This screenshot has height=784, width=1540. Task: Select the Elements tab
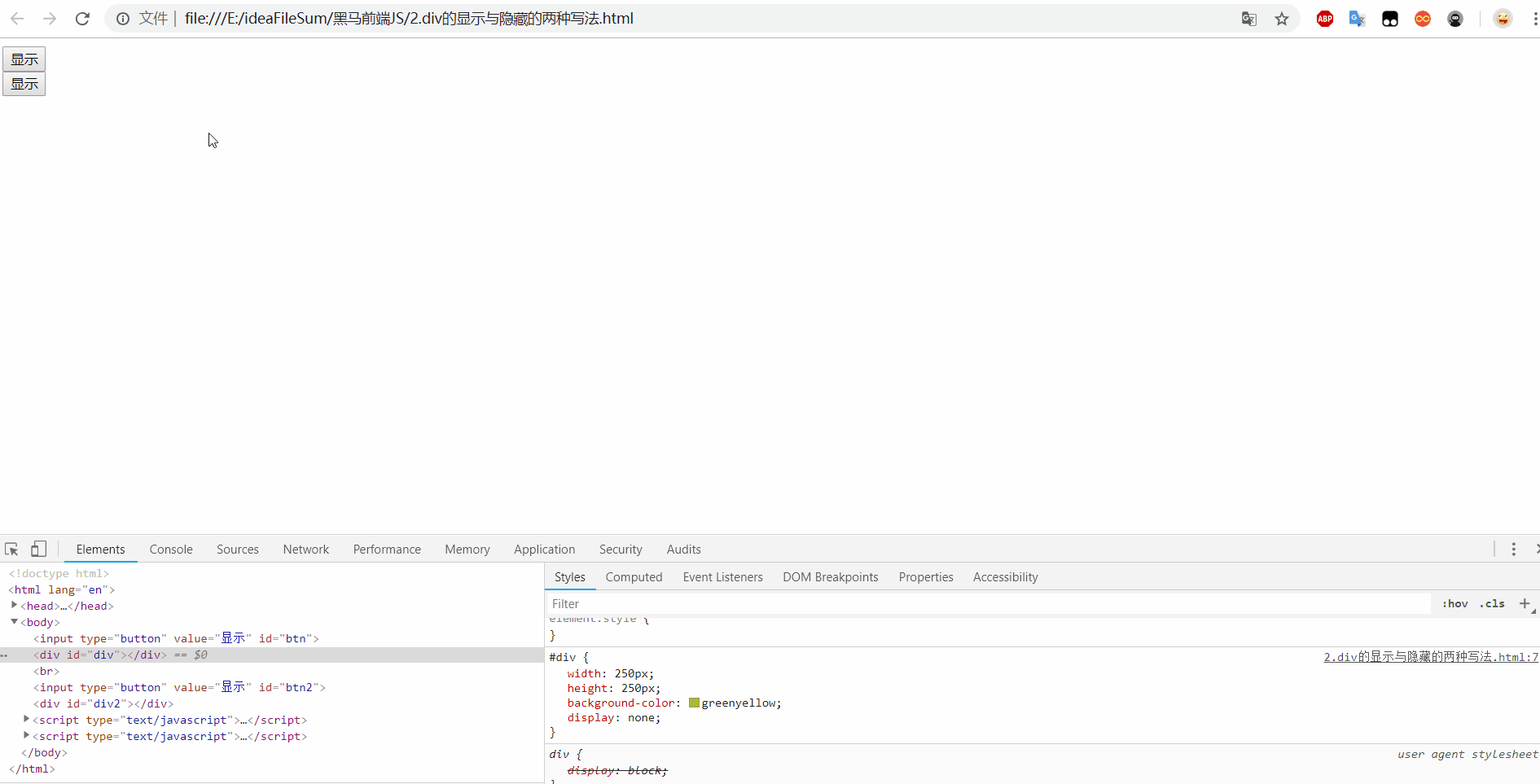point(101,550)
